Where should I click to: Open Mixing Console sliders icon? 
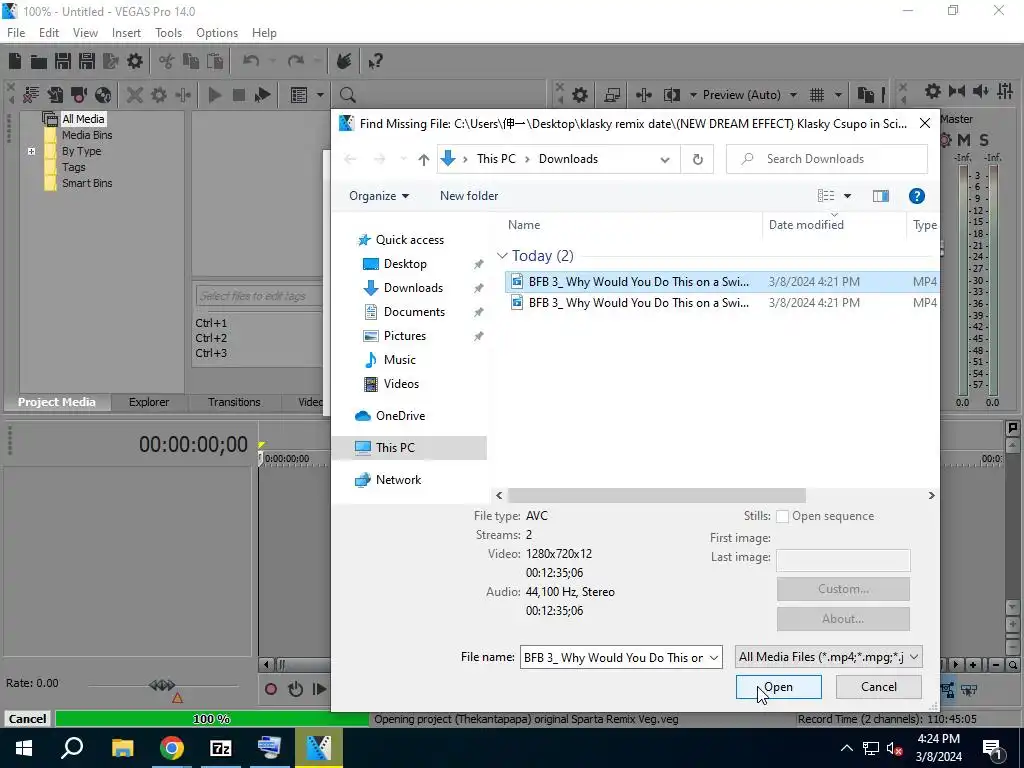point(1005,91)
